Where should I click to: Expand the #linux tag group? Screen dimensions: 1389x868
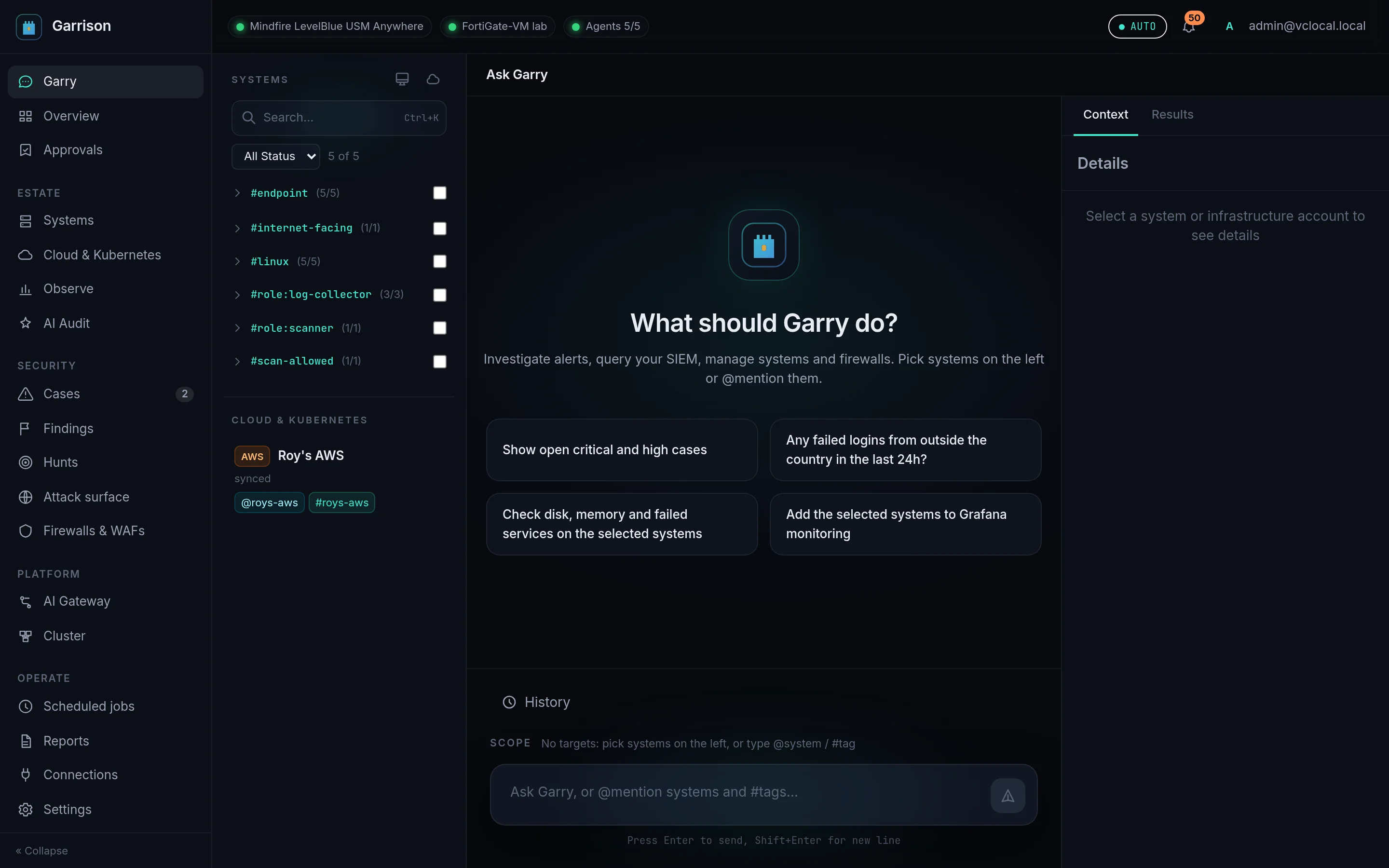[x=237, y=261]
